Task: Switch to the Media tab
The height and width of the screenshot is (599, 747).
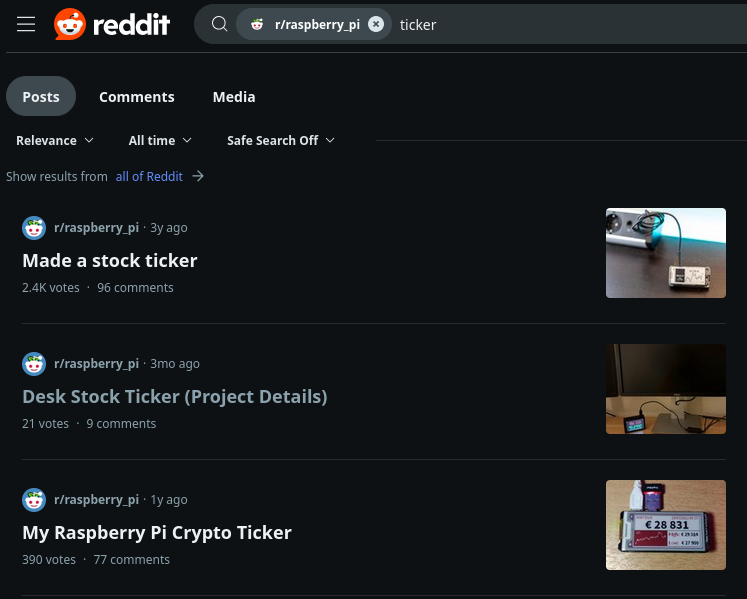Action: click(234, 97)
